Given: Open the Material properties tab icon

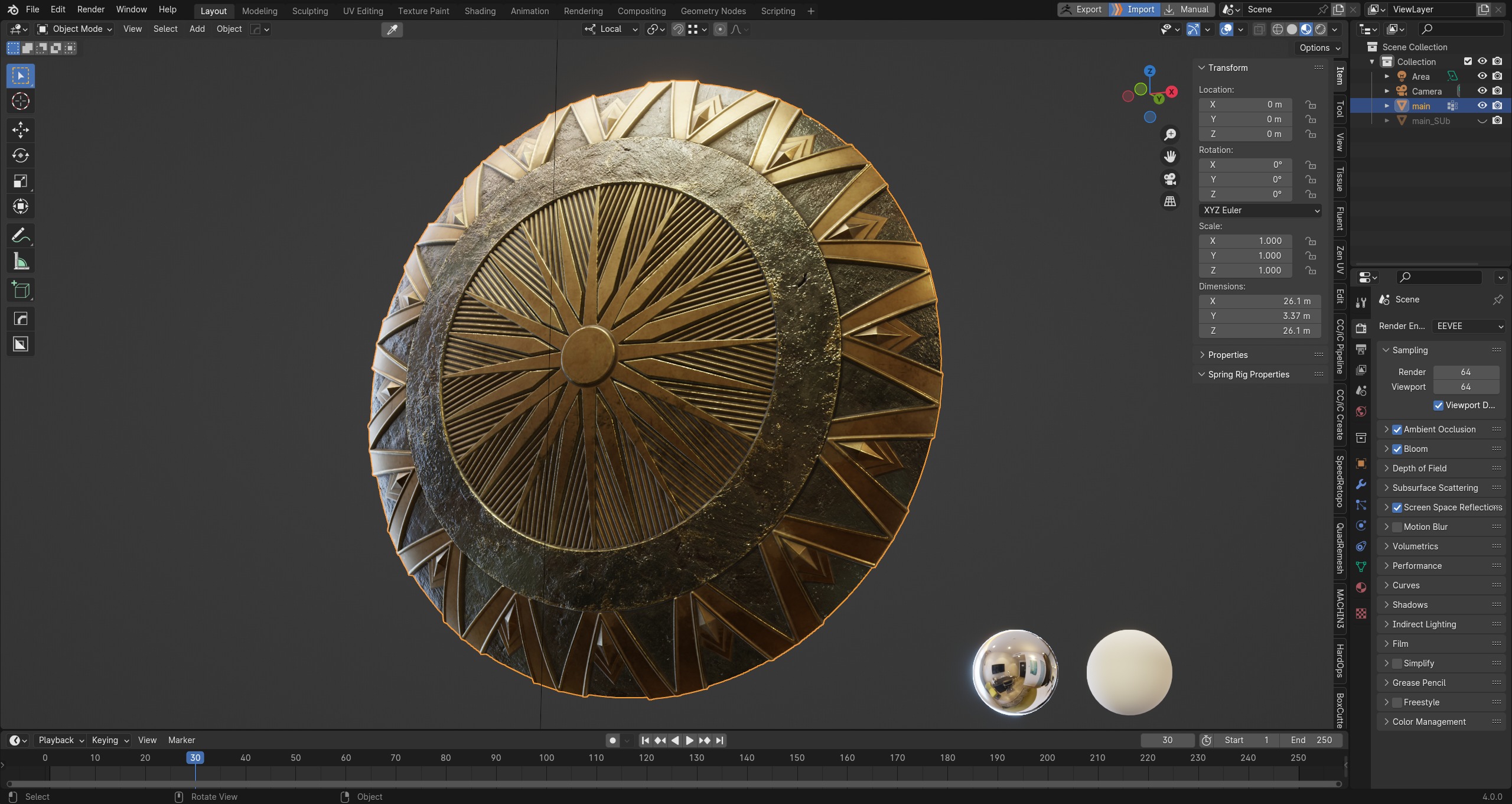Looking at the screenshot, I should (x=1361, y=587).
